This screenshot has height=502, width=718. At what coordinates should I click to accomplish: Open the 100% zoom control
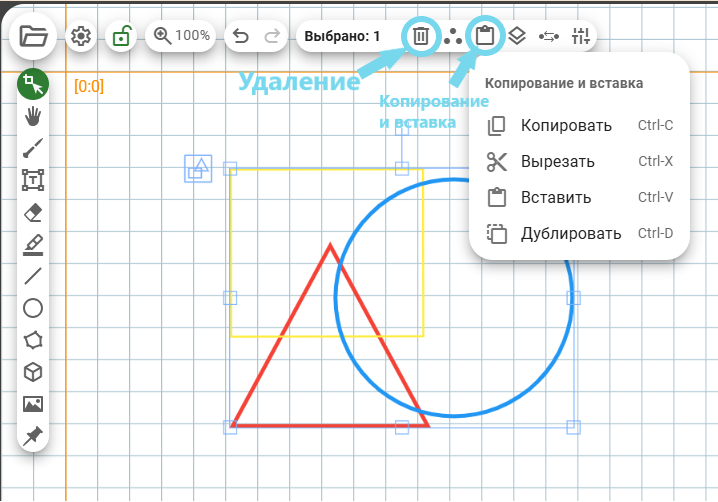(x=180, y=36)
